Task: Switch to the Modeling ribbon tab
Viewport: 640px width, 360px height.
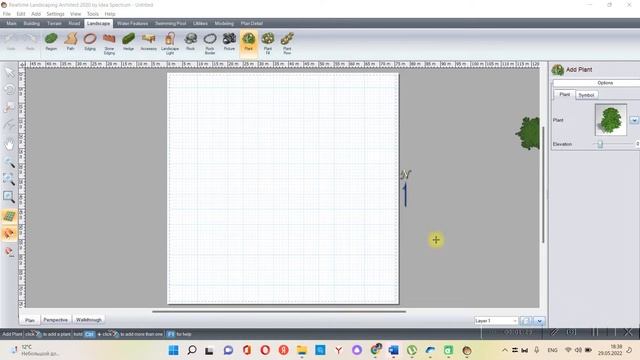Action: 224,24
